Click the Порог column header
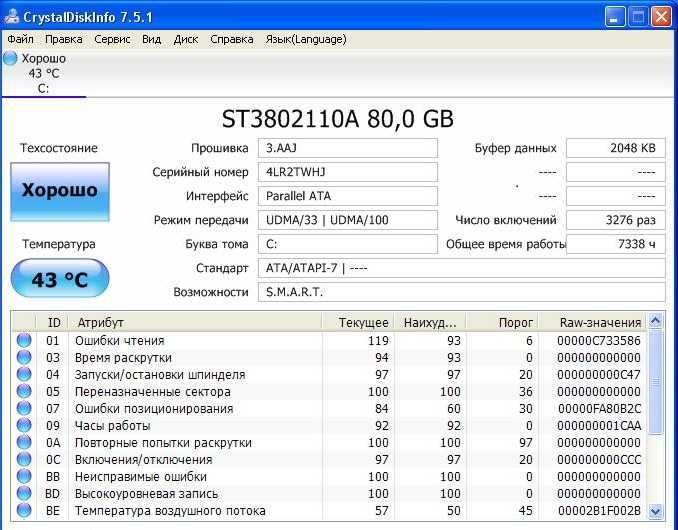The image size is (678, 530). pos(502,322)
